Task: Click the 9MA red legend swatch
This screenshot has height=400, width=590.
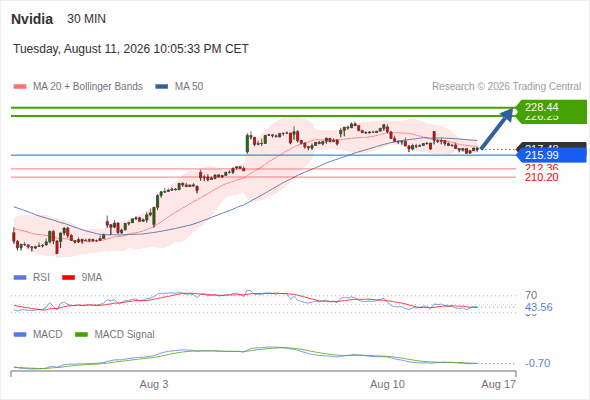Action: pos(68,278)
